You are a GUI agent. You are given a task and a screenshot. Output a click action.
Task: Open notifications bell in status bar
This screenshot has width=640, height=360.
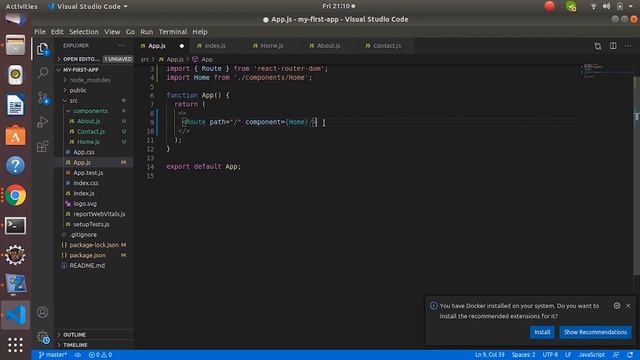[630, 355]
